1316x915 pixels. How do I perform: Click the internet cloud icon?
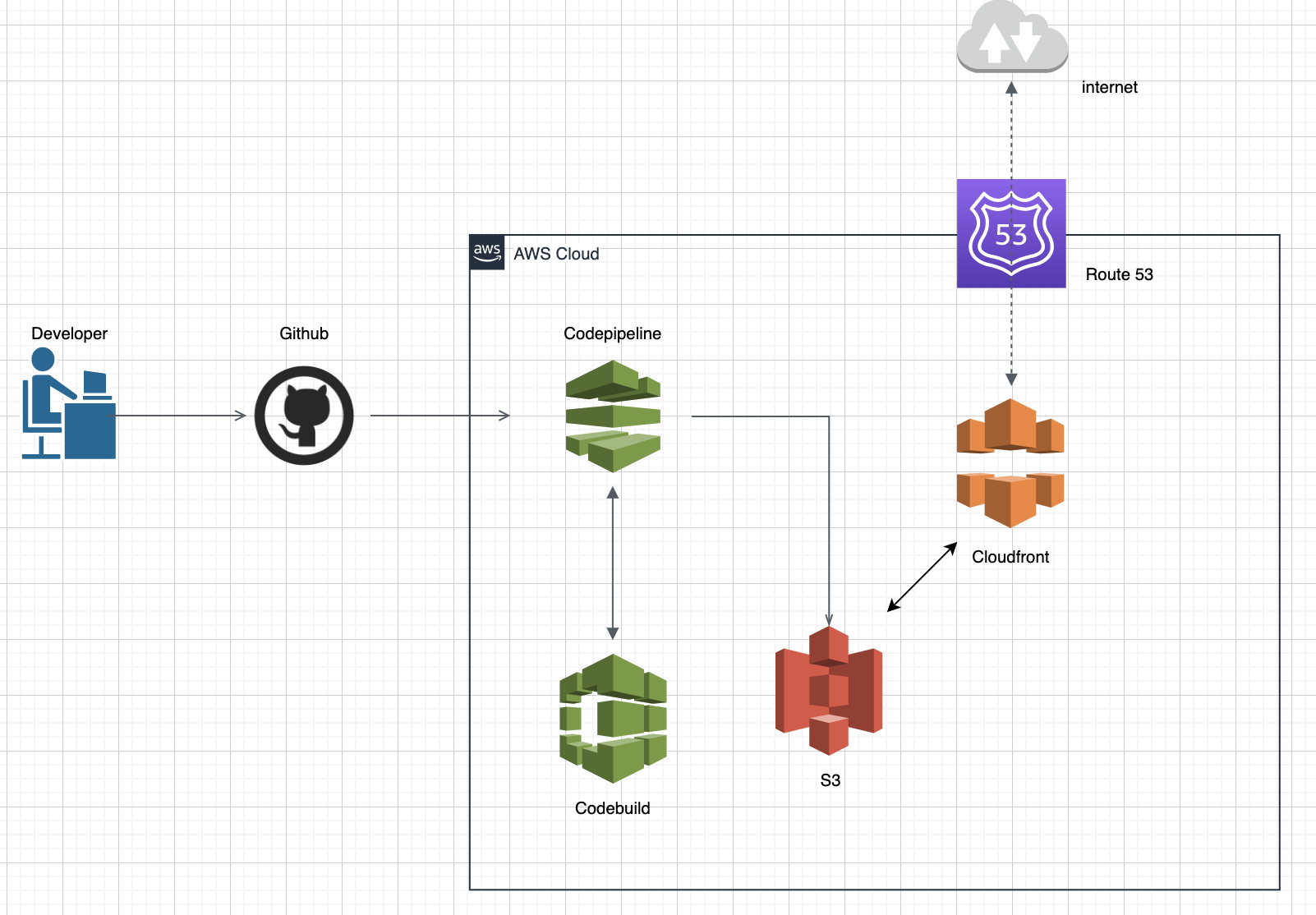[1011, 39]
